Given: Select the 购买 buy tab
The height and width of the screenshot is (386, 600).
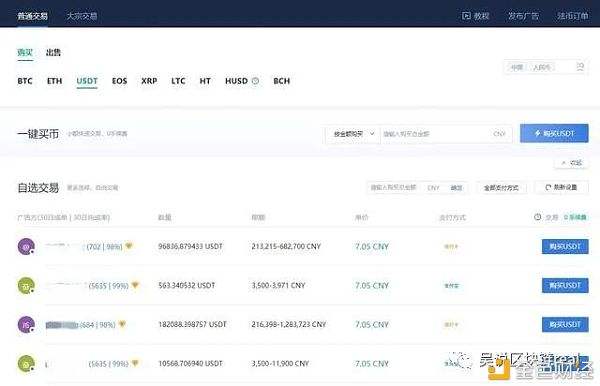Looking at the screenshot, I should point(25,52).
